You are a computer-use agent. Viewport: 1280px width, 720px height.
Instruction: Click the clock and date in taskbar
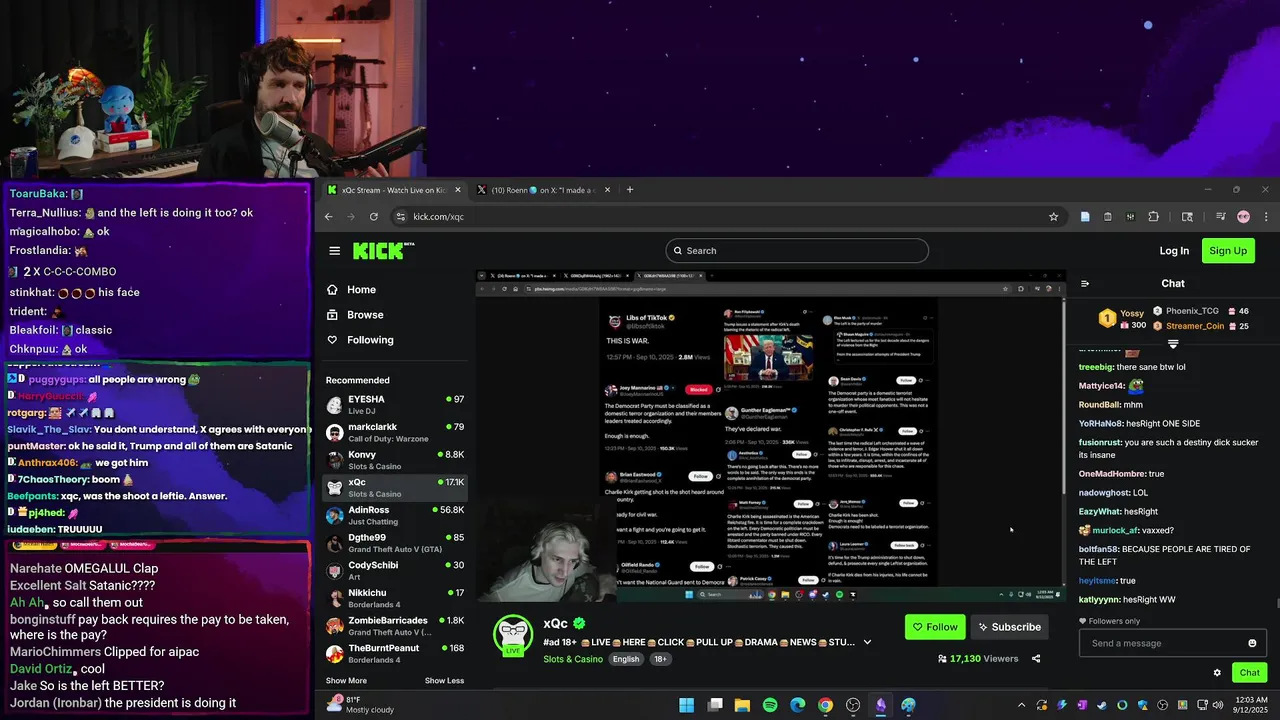pyautogui.click(x=1251, y=705)
